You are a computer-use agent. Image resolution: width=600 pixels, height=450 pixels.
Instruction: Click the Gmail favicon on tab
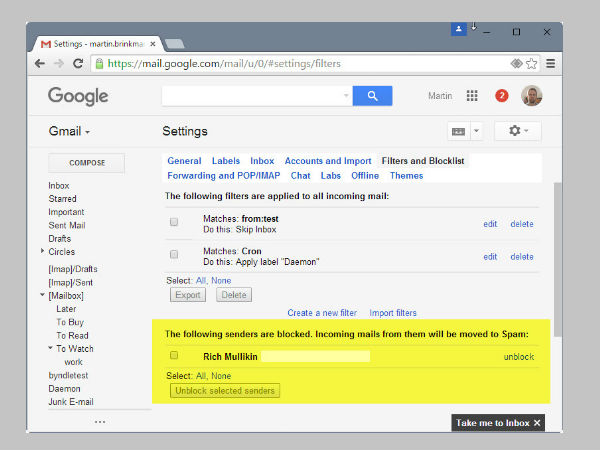coord(46,44)
